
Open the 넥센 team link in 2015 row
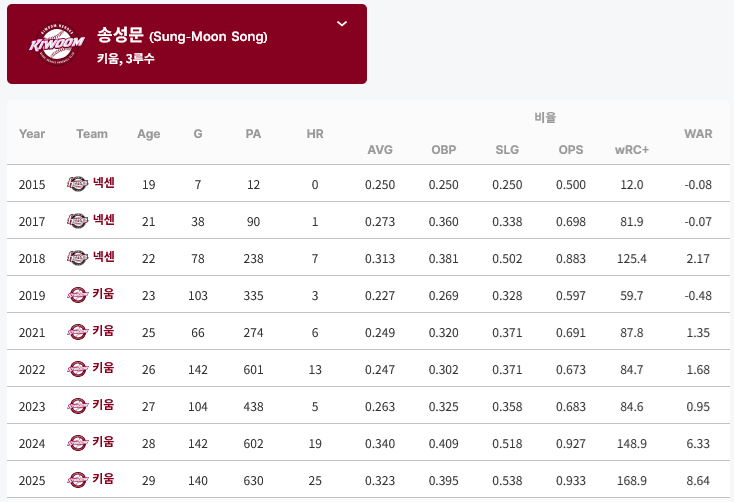103,183
